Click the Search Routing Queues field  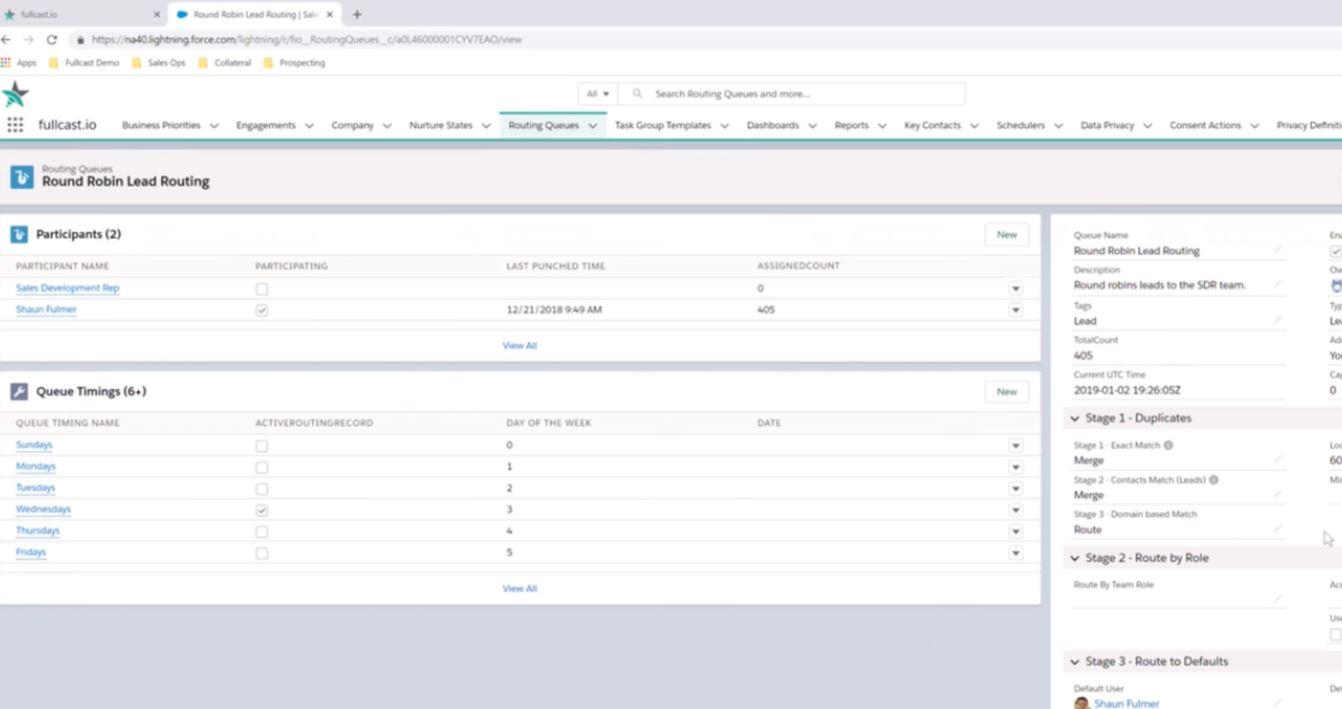click(x=800, y=94)
